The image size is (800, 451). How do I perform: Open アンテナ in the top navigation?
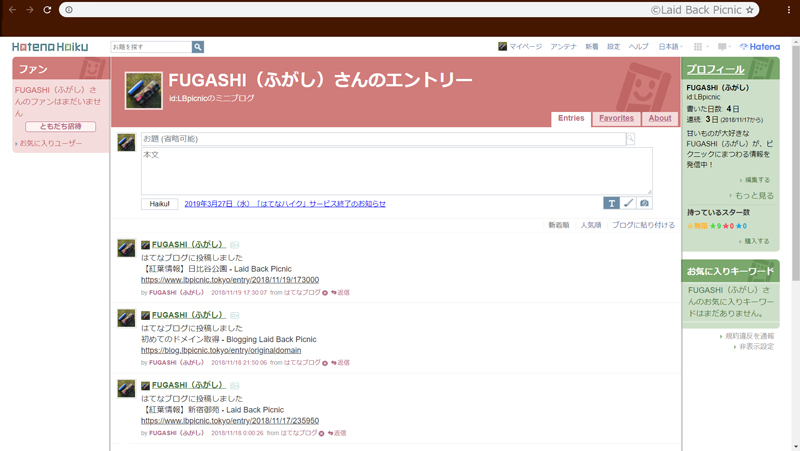[563, 46]
